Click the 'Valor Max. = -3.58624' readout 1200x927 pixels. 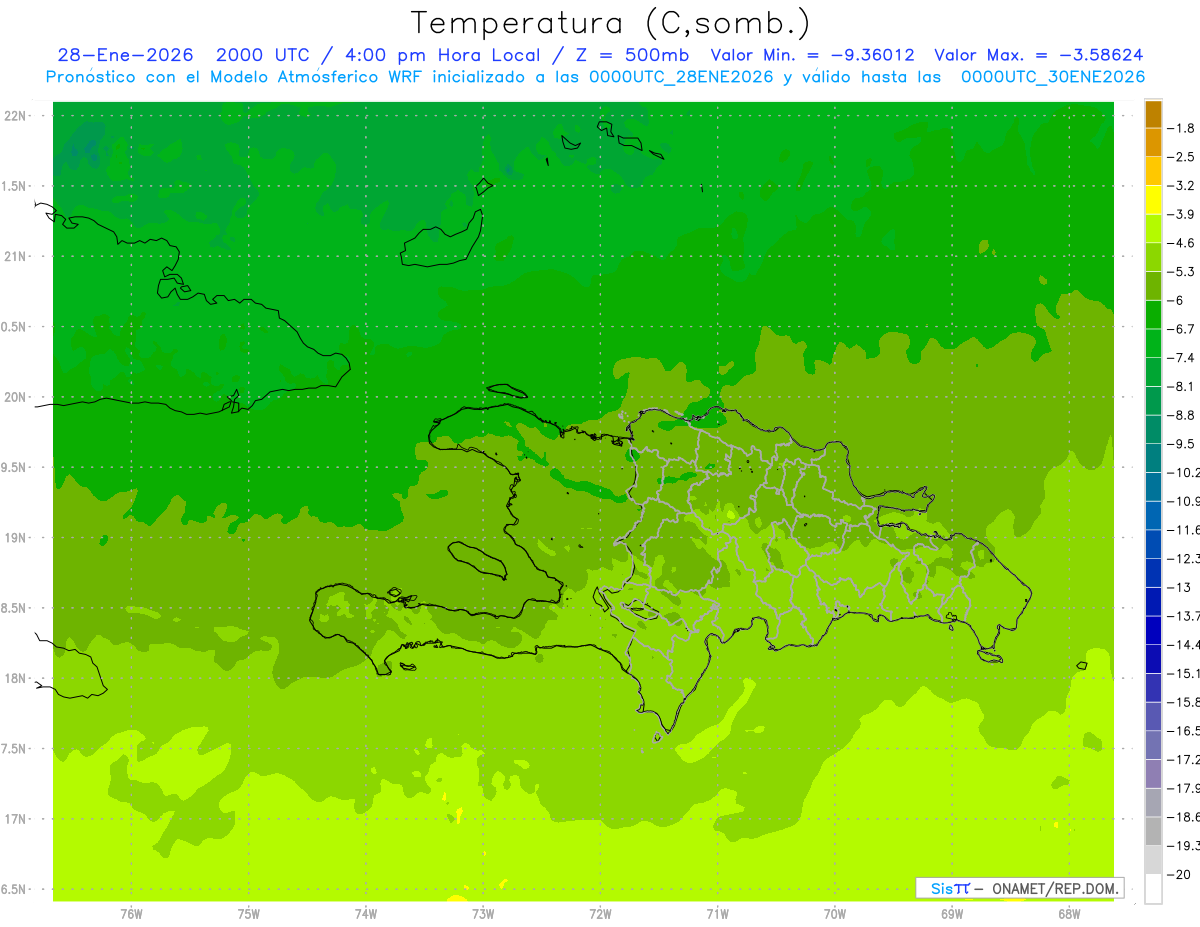pyautogui.click(x=1038, y=55)
